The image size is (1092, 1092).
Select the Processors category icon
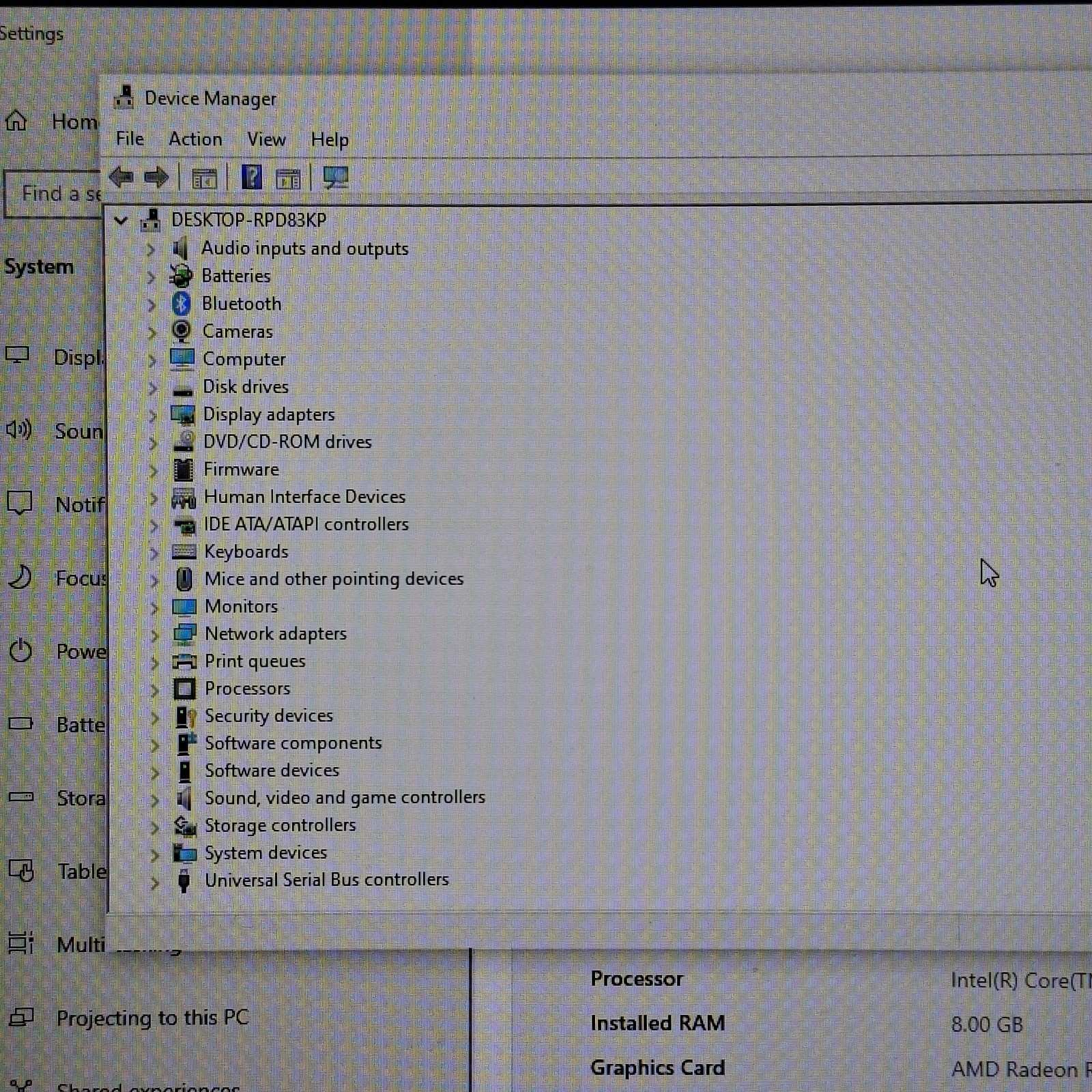(x=184, y=689)
